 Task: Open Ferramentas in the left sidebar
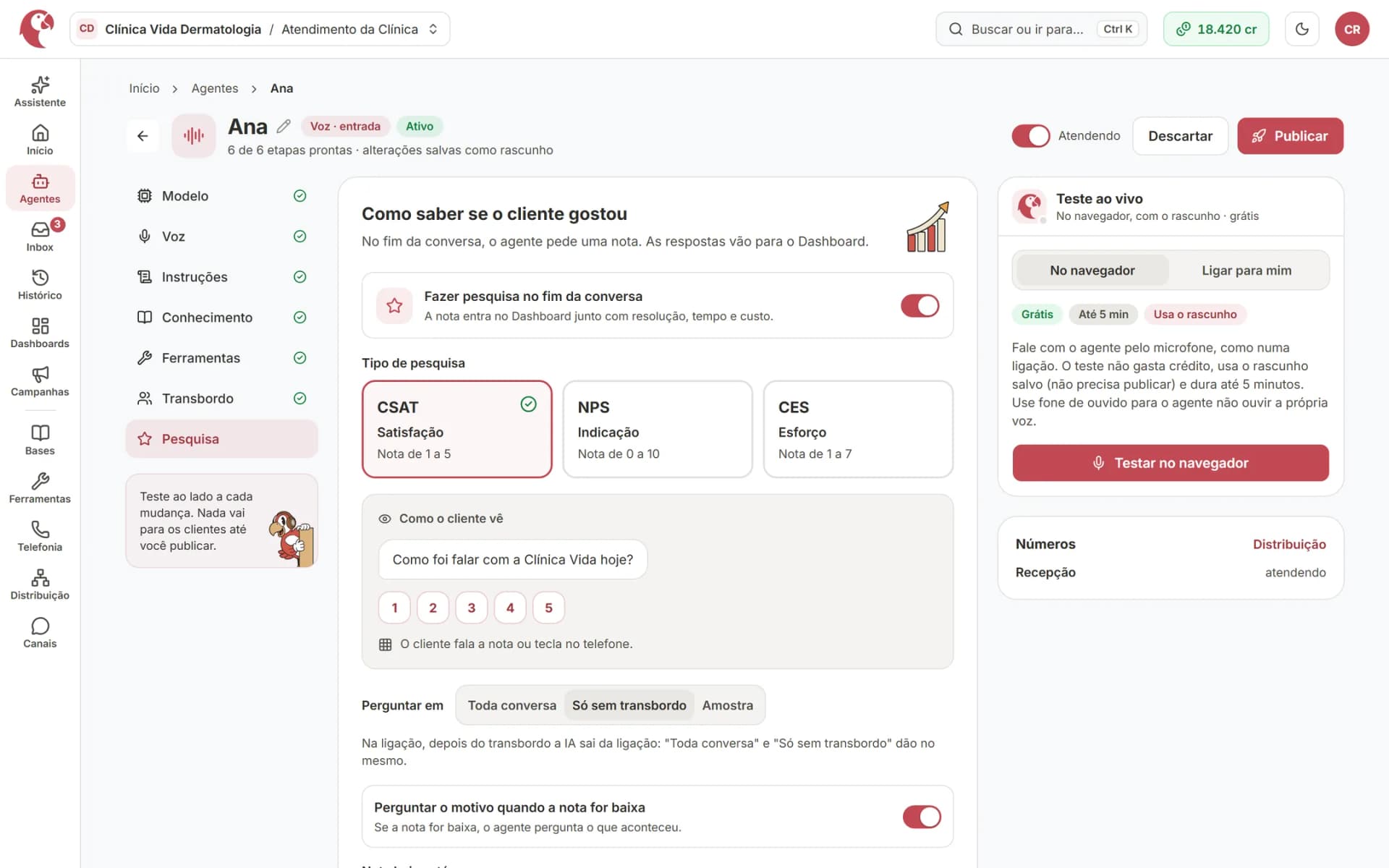40,488
